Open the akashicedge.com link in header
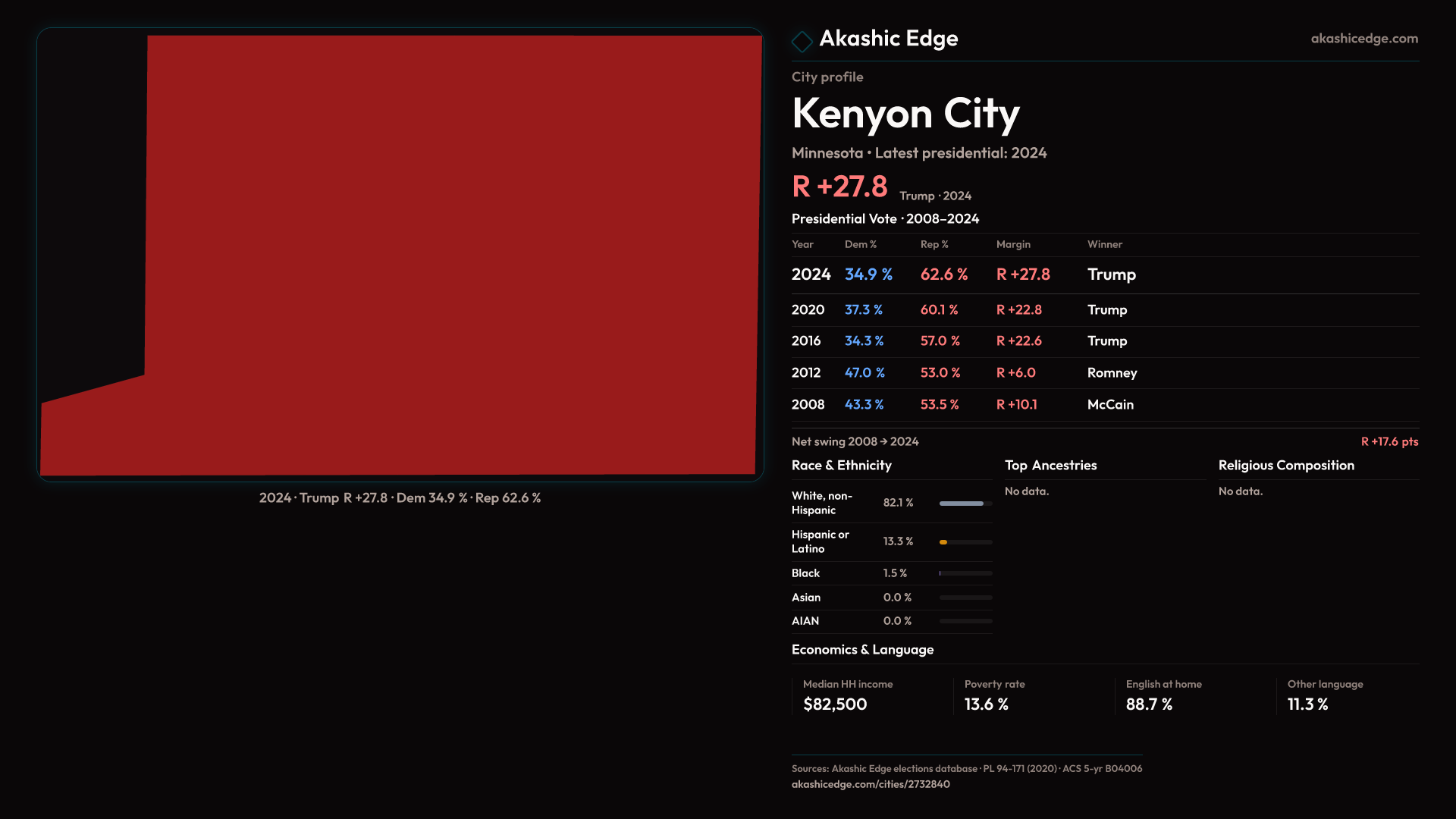The height and width of the screenshot is (819, 1456). [1363, 39]
